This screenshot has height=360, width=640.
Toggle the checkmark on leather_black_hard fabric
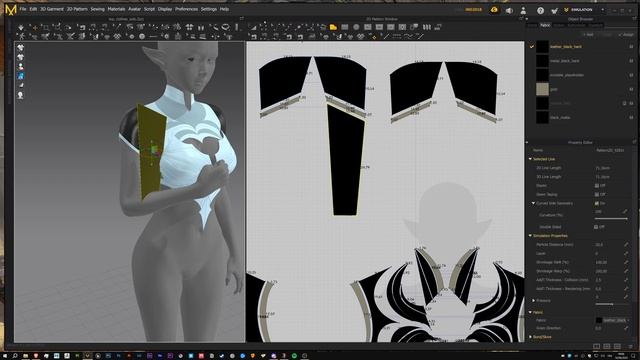pyautogui.click(x=531, y=47)
